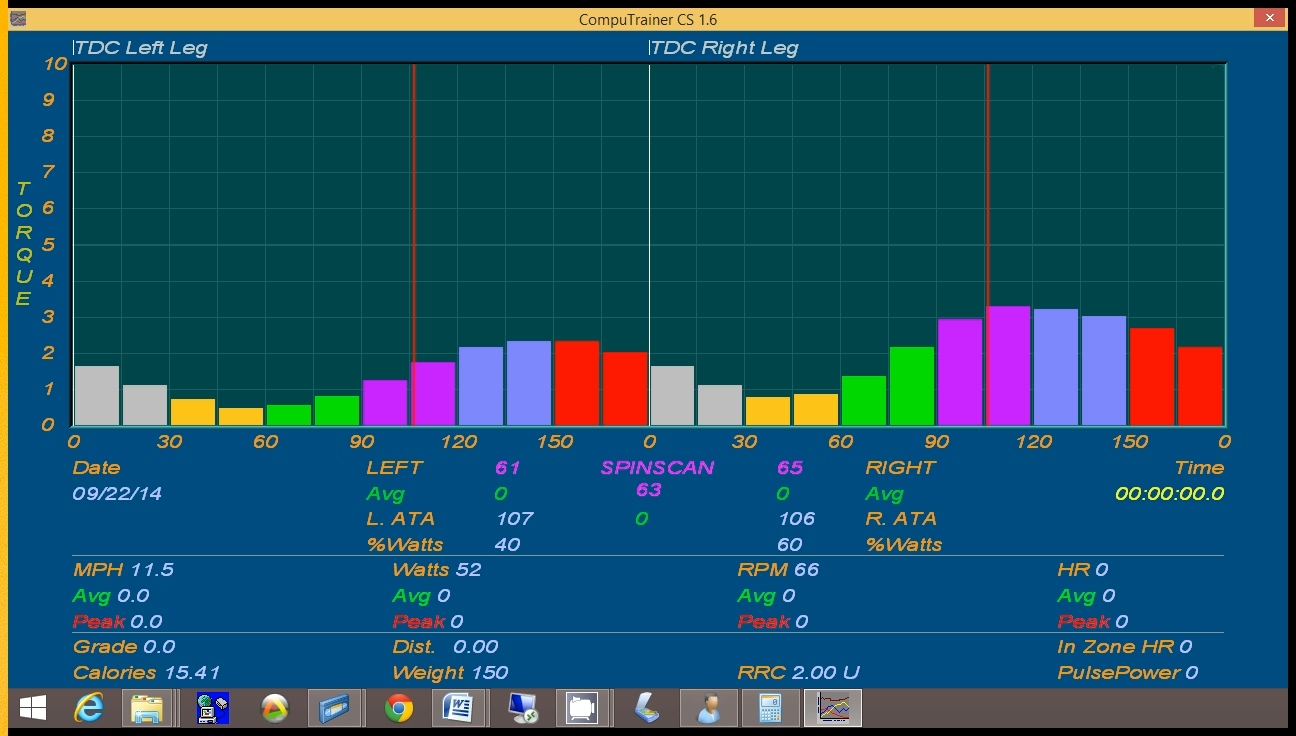Click the CompuTrainer title bar app icon
This screenshot has width=1296, height=736.
click(x=18, y=19)
